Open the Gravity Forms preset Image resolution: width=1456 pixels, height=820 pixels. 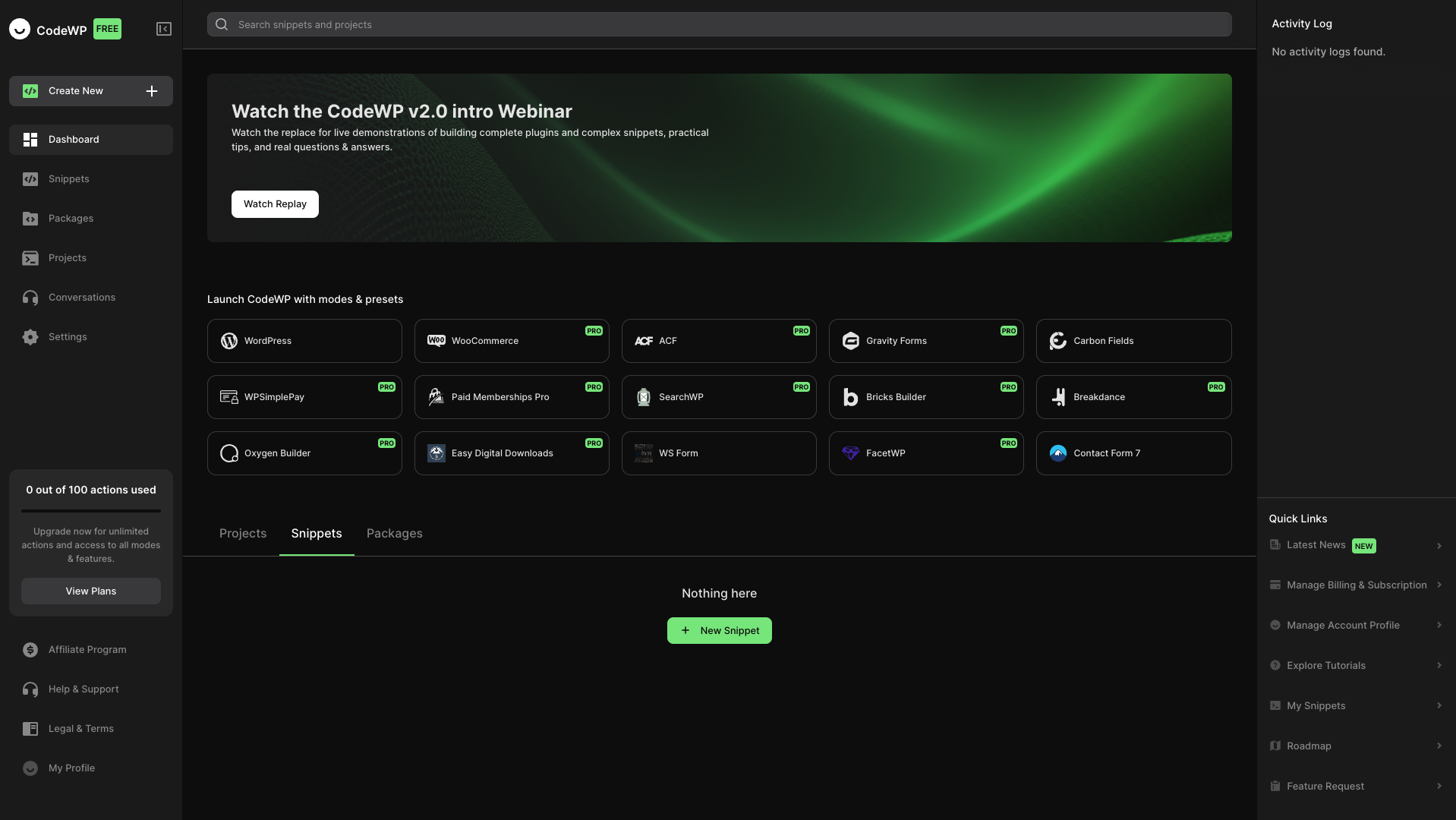coord(926,340)
